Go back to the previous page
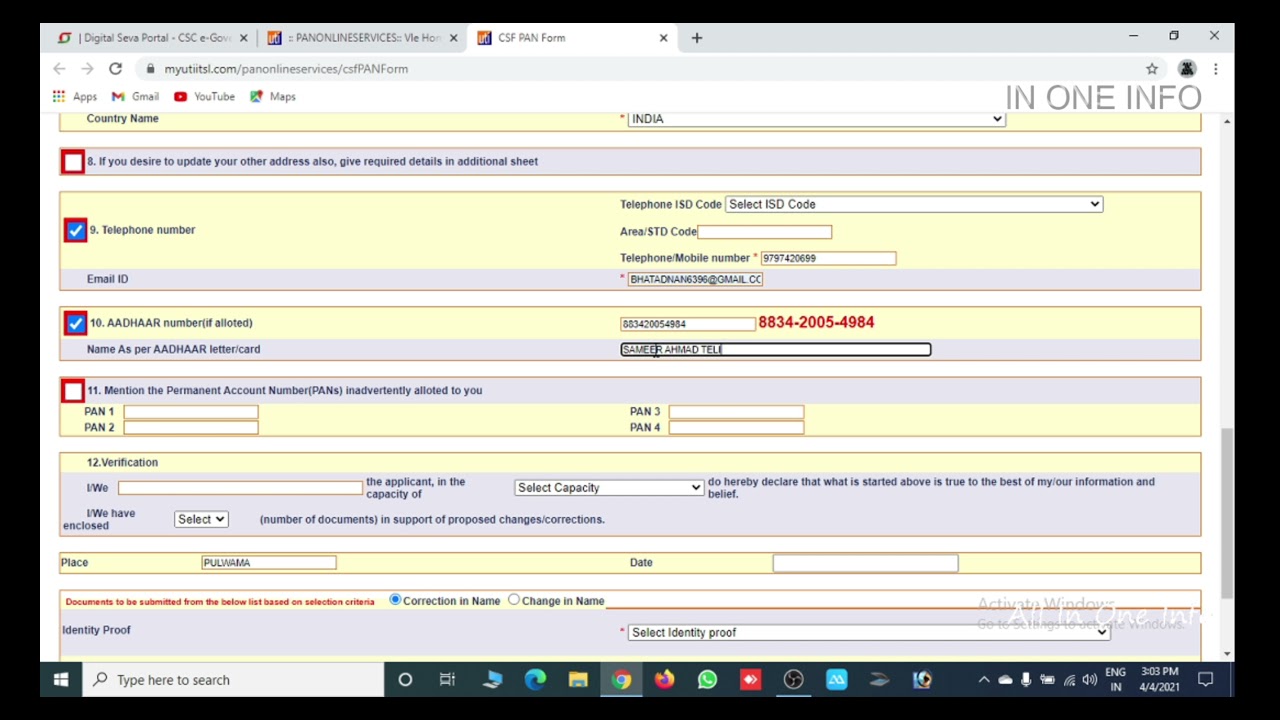 point(59,69)
